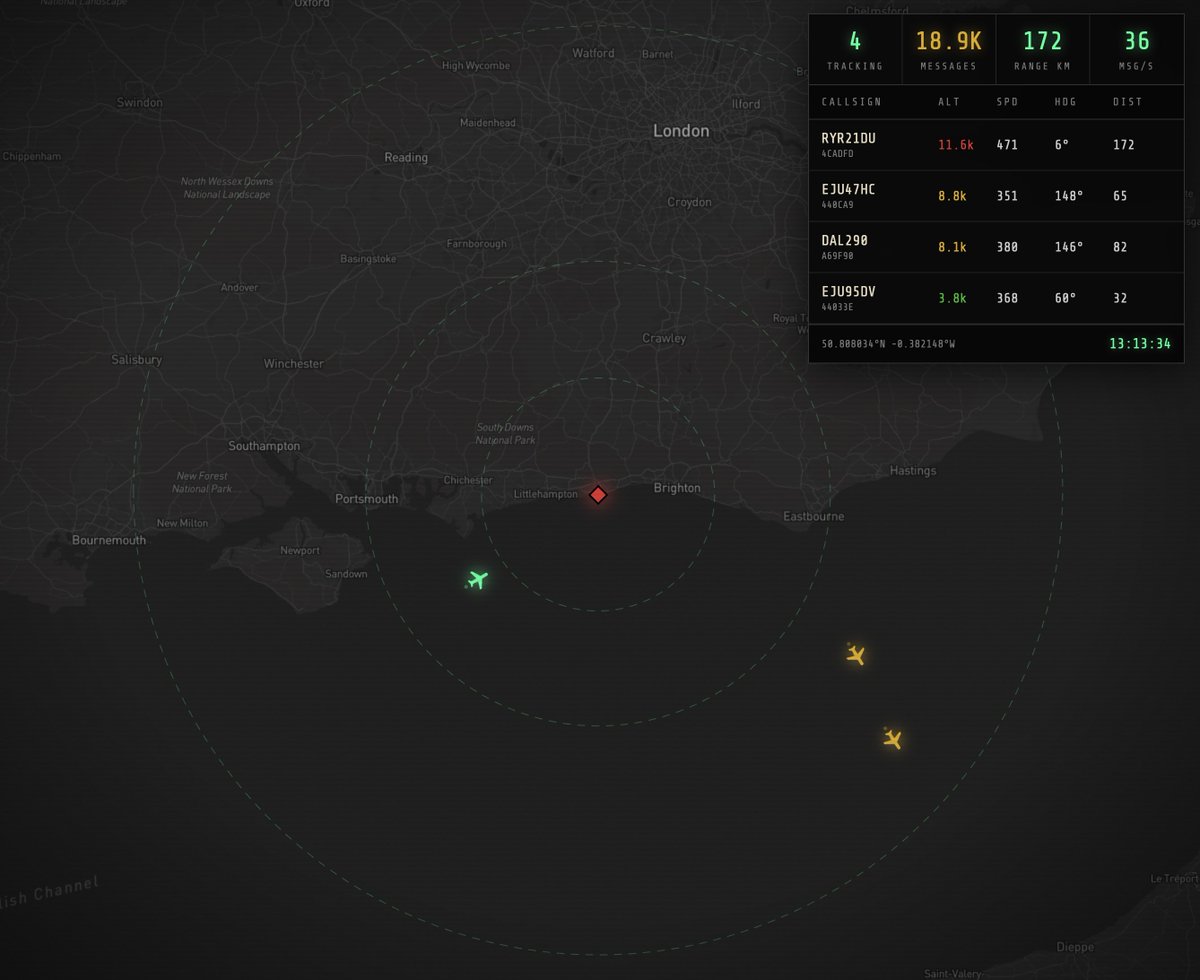Sort by the SPD column header
1200x980 pixels.
[1008, 102]
